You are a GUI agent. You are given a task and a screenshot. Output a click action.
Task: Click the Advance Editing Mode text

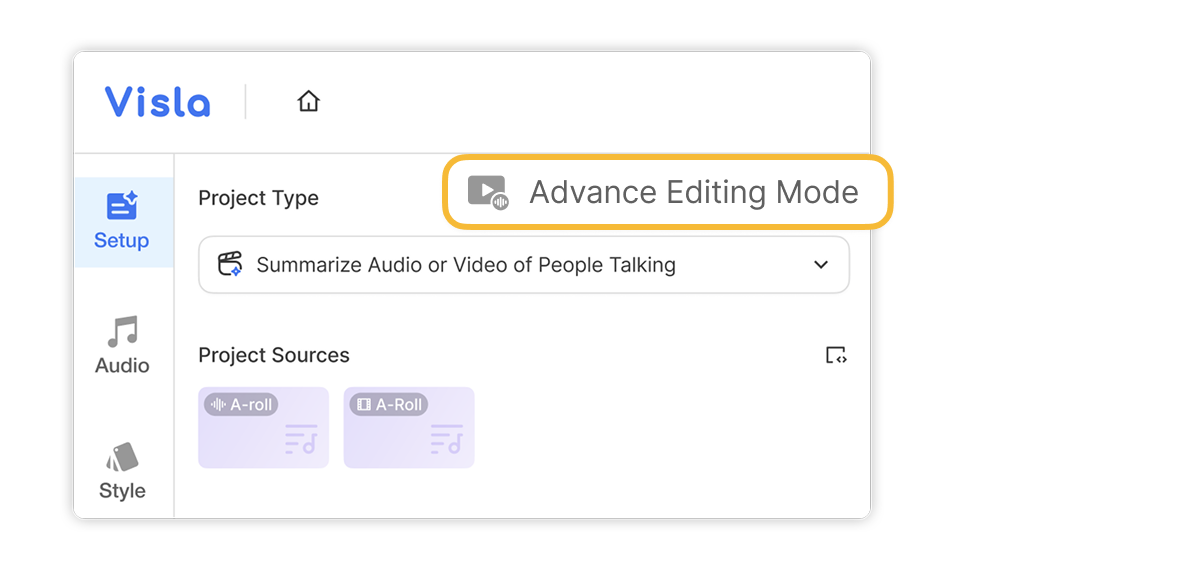click(x=693, y=192)
